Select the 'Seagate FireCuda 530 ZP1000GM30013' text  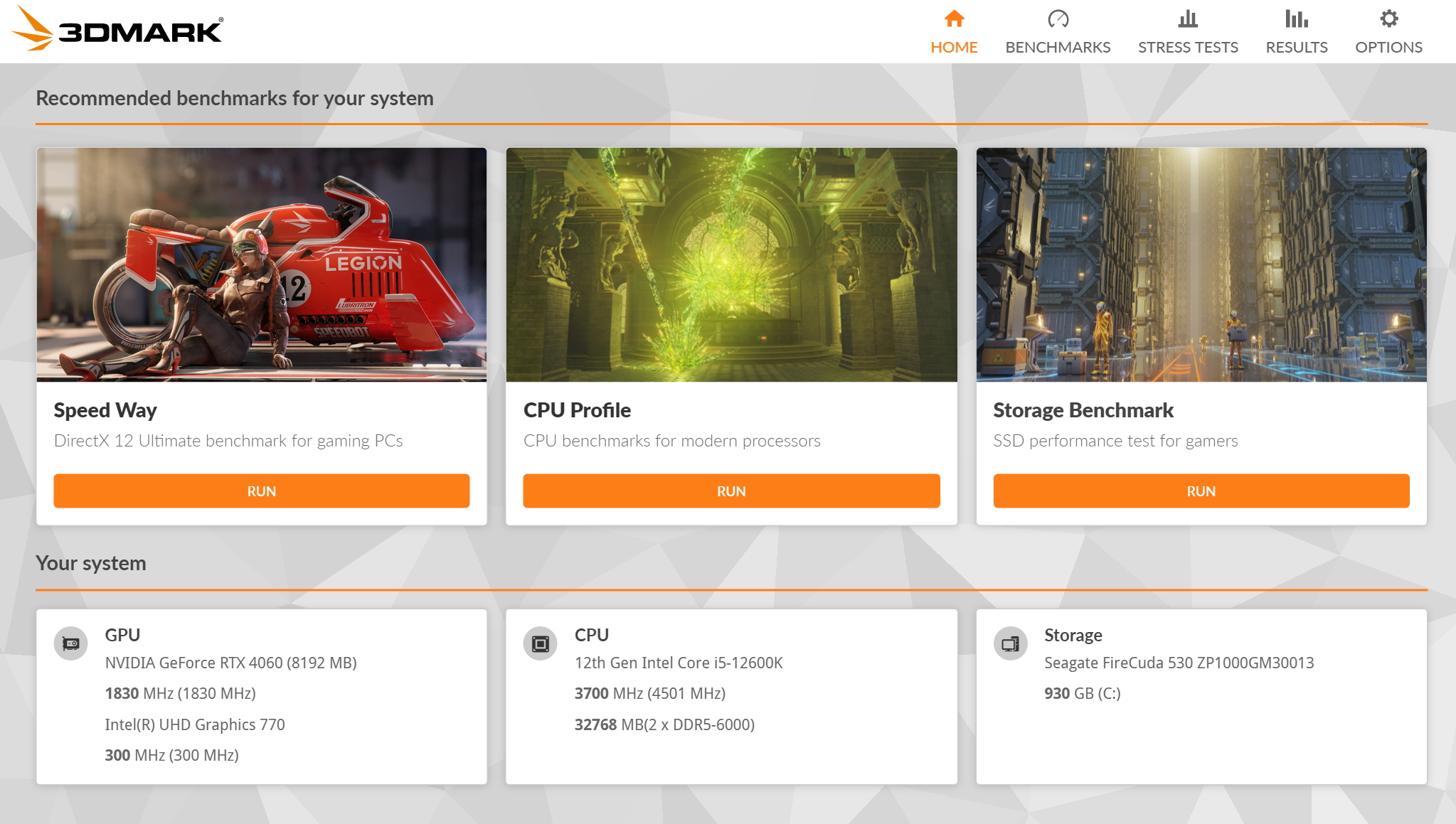(x=1179, y=663)
